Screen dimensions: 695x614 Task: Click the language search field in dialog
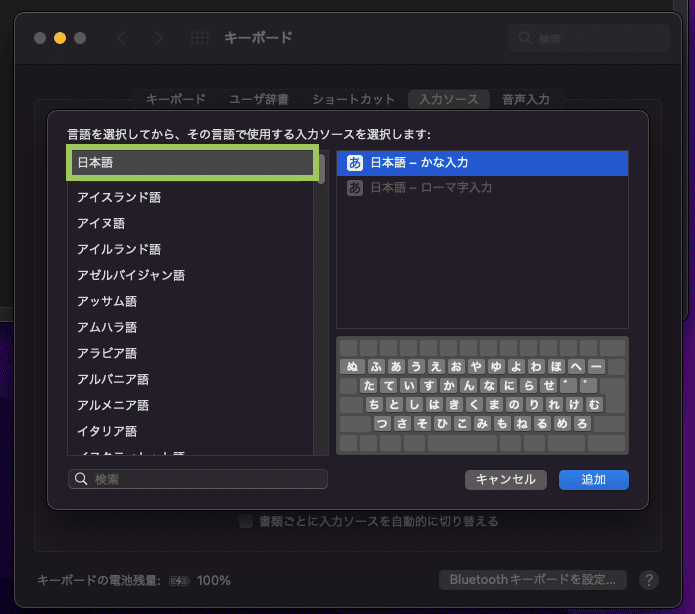198,479
